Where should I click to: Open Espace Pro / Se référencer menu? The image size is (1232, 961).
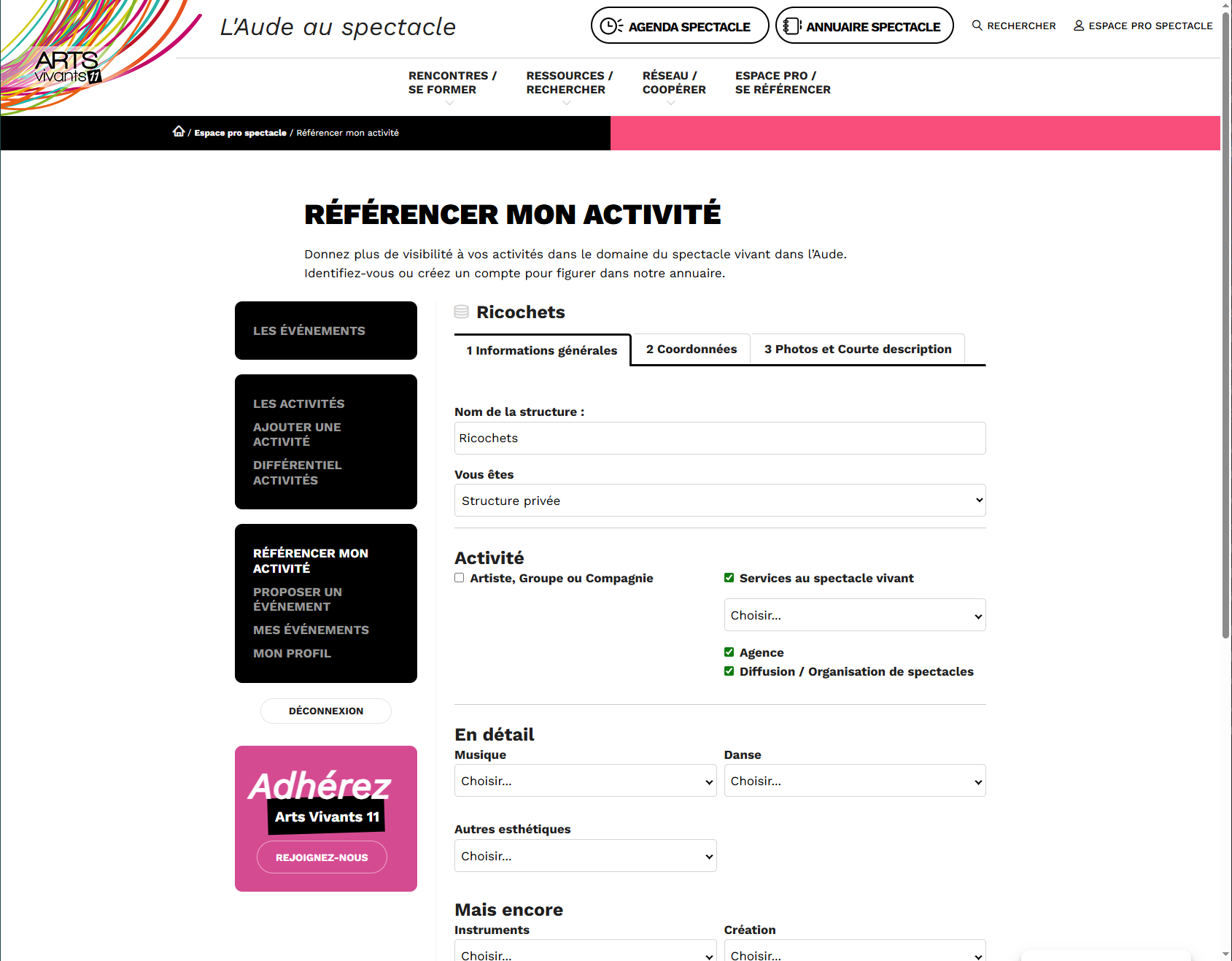tap(783, 83)
